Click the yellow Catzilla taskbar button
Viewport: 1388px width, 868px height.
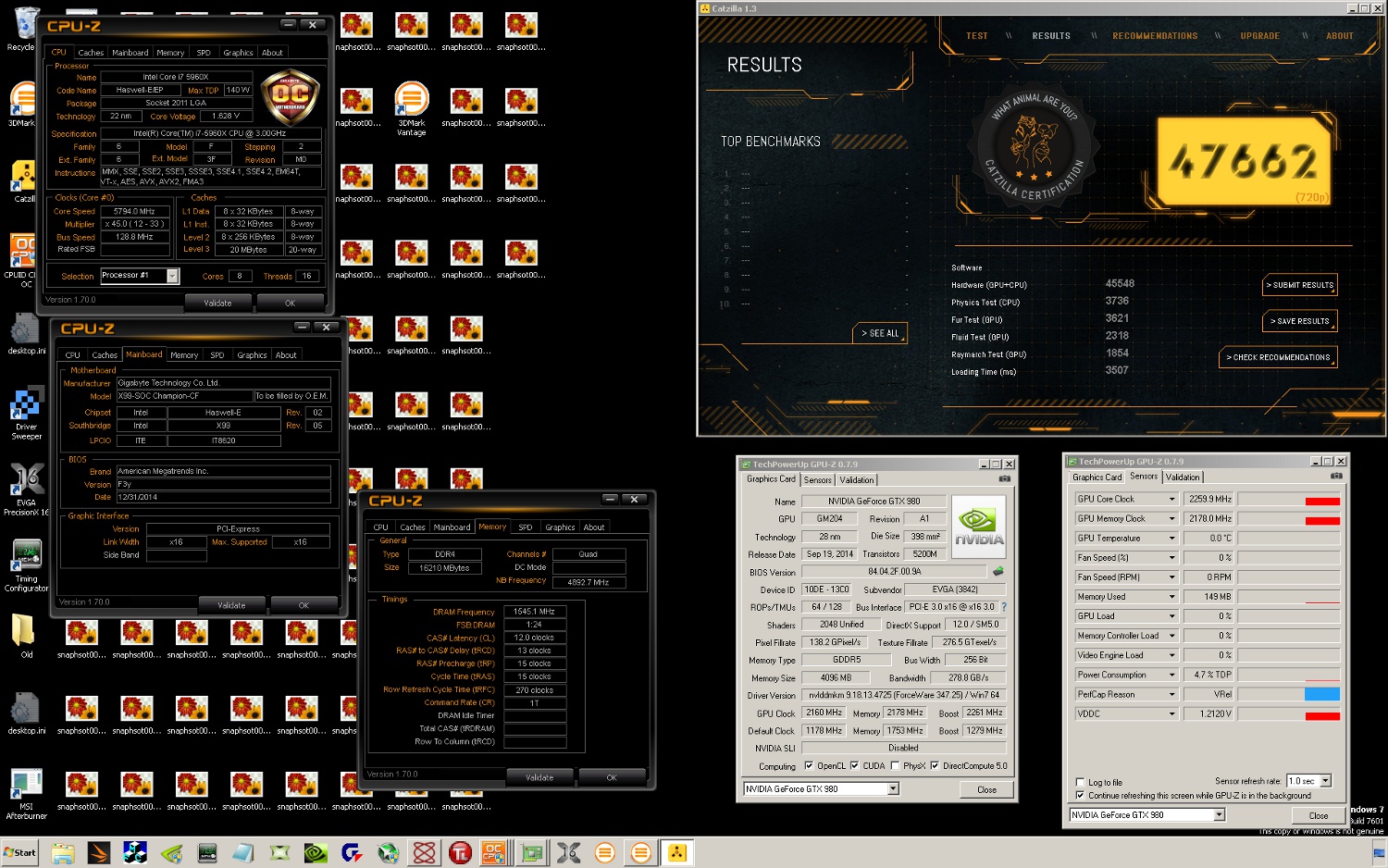[x=677, y=852]
